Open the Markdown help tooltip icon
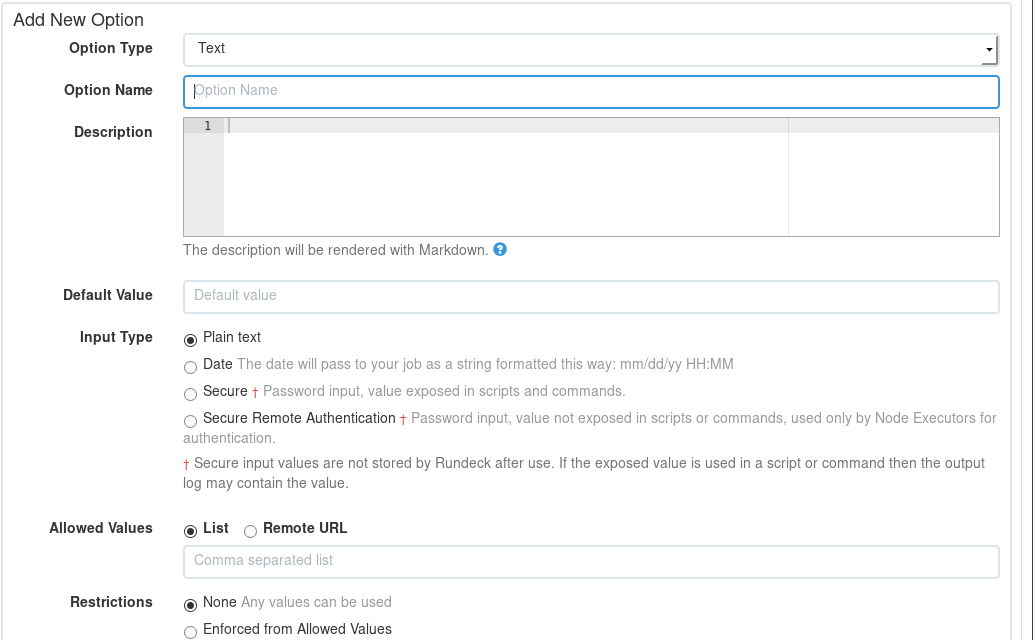The image size is (1036, 640). click(x=500, y=250)
